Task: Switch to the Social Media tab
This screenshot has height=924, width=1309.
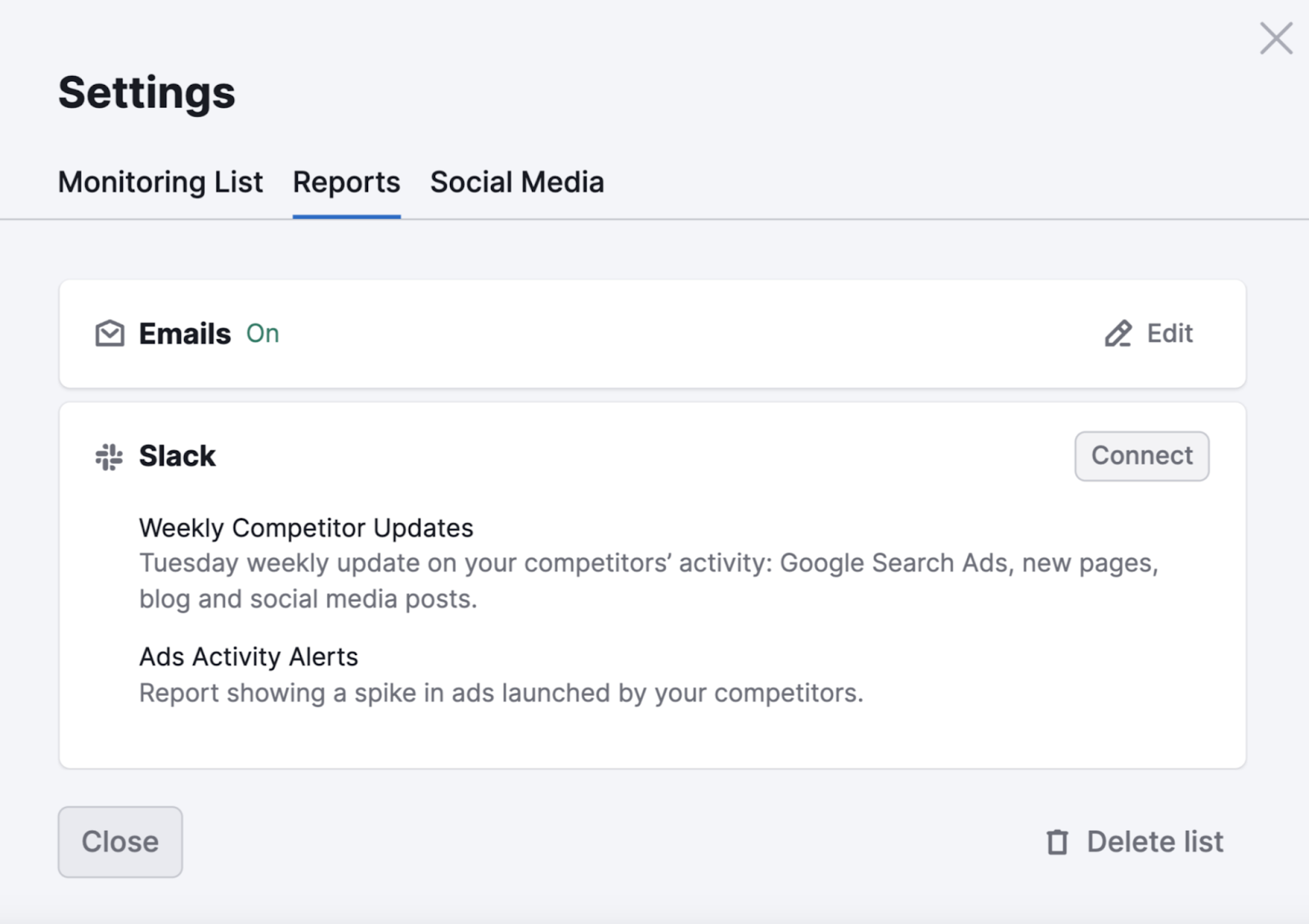Action: click(x=517, y=182)
